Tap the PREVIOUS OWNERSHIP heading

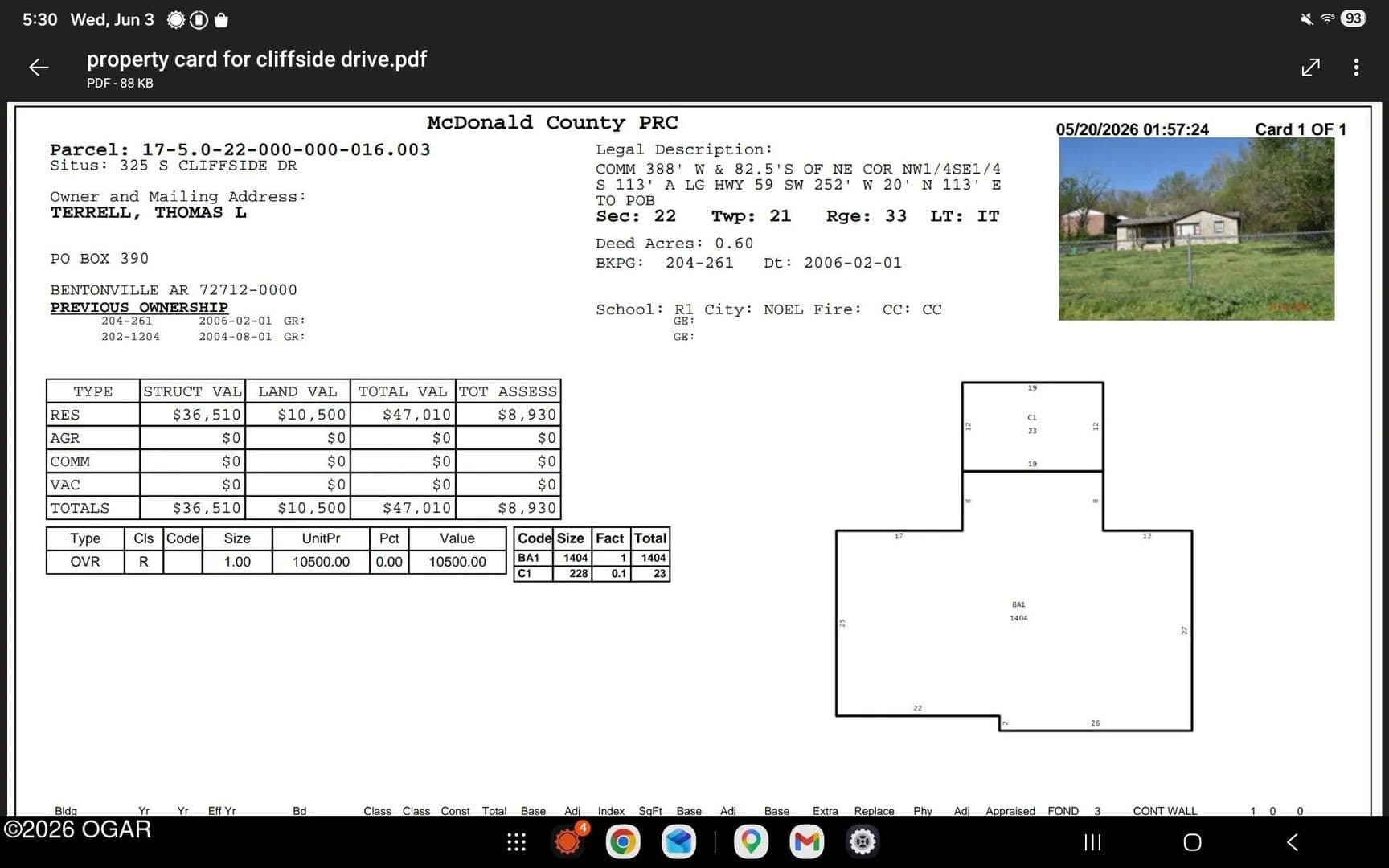(x=139, y=308)
